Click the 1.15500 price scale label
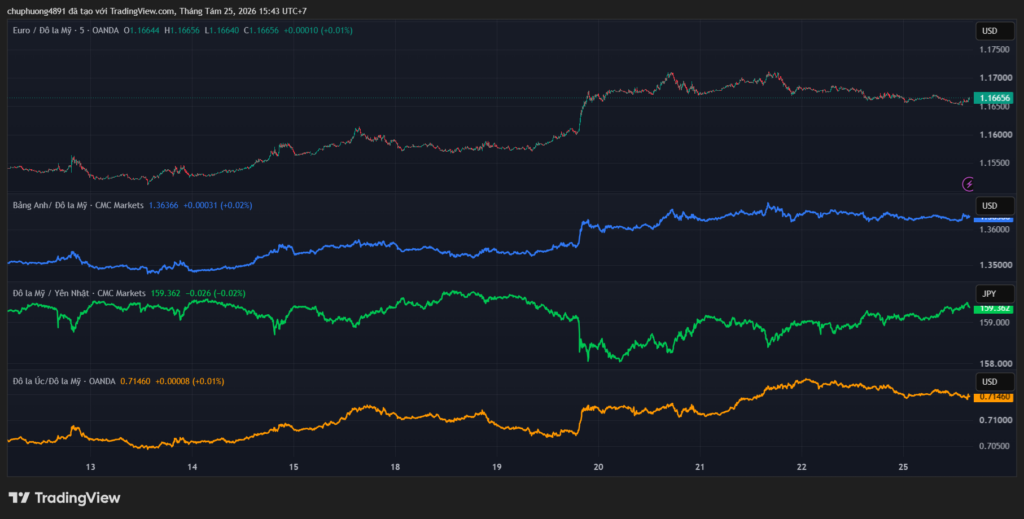Screen dimensions: 1024x519 995,163
